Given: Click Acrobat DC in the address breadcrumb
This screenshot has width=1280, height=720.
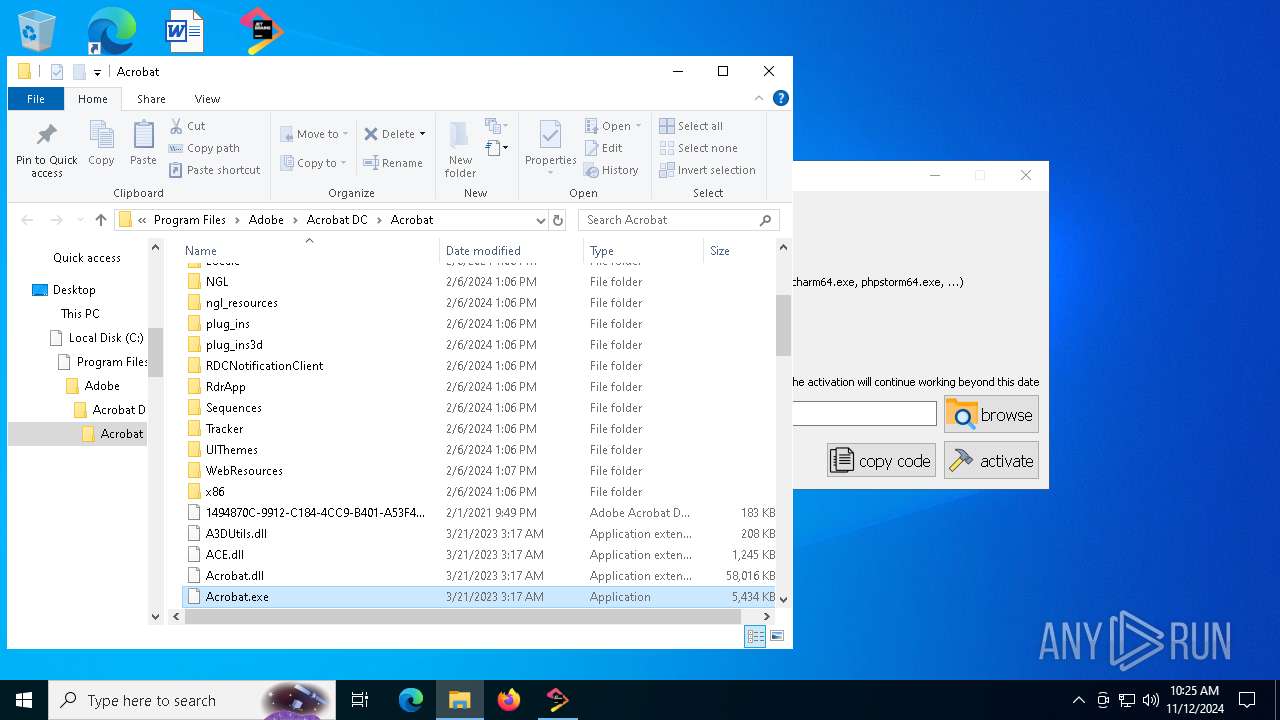Looking at the screenshot, I should pos(337,220).
